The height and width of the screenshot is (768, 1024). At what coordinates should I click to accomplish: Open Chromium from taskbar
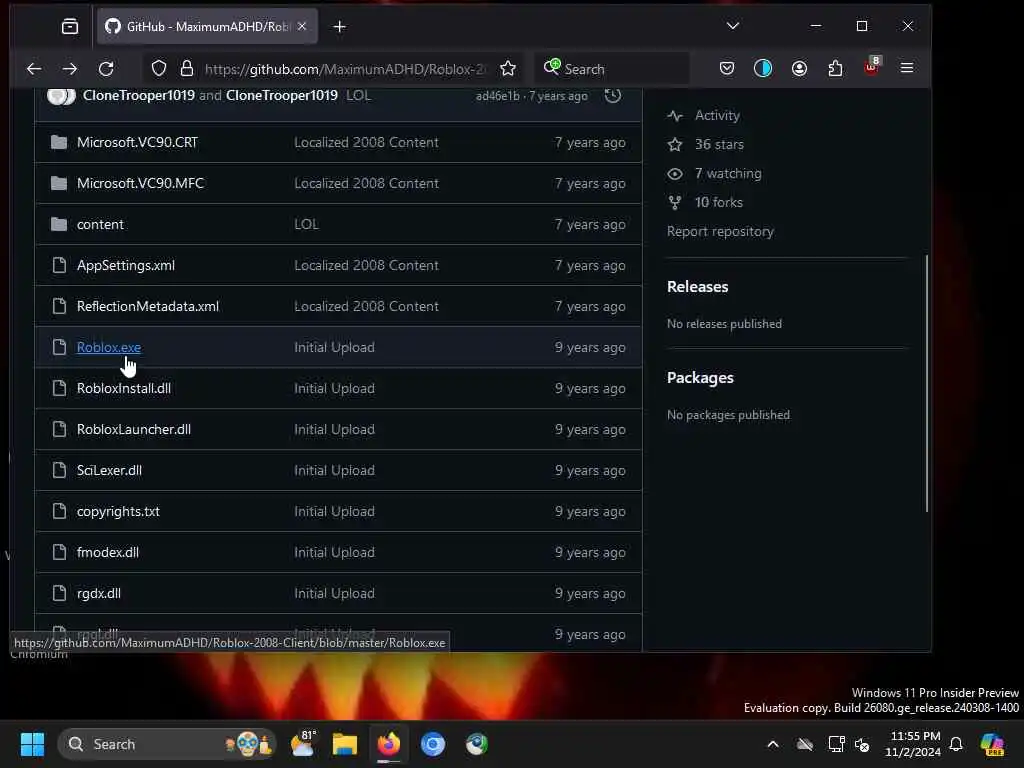pos(432,744)
